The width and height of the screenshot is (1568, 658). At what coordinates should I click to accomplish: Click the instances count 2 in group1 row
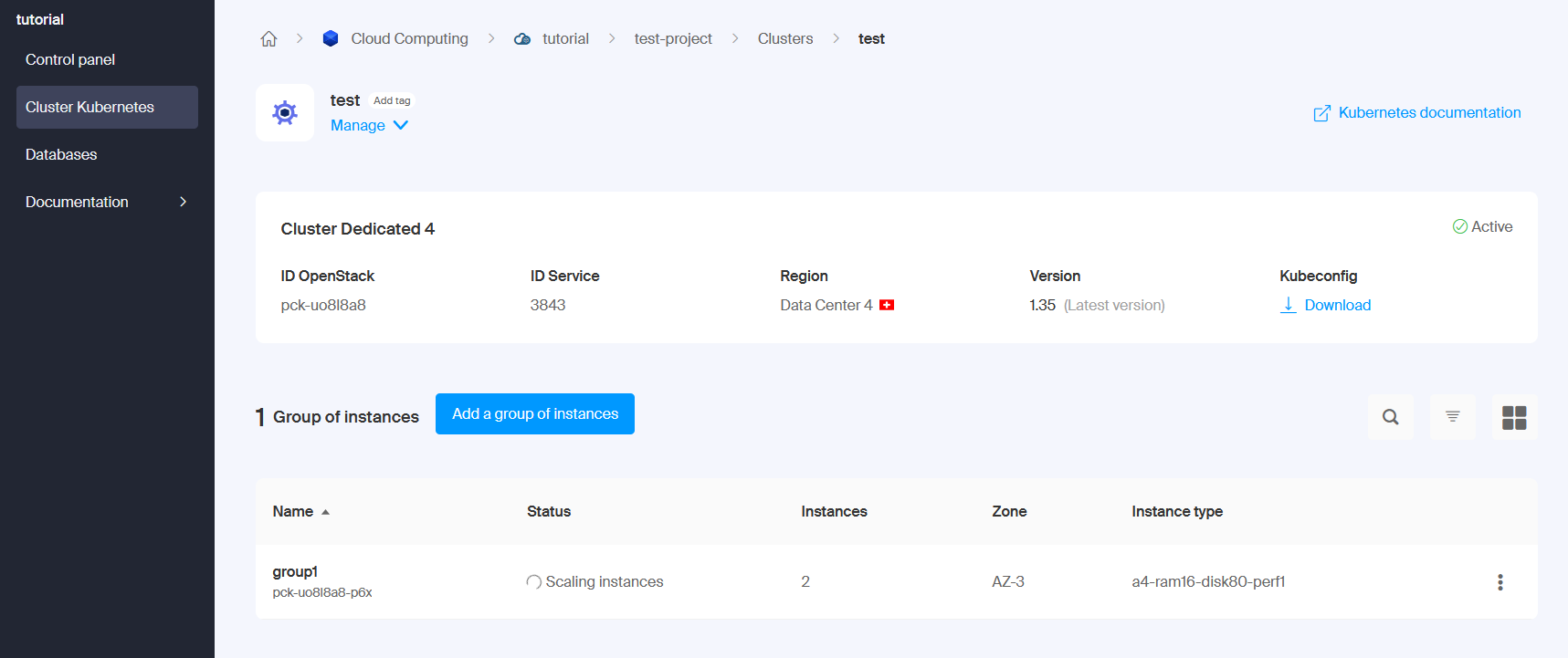point(805,581)
